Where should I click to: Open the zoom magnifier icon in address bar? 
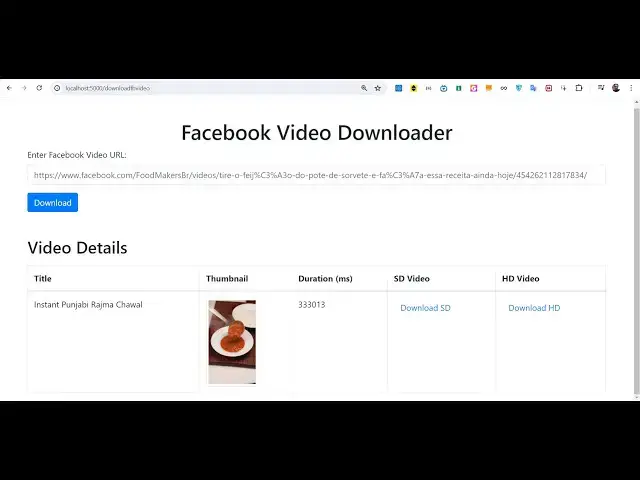[364, 88]
